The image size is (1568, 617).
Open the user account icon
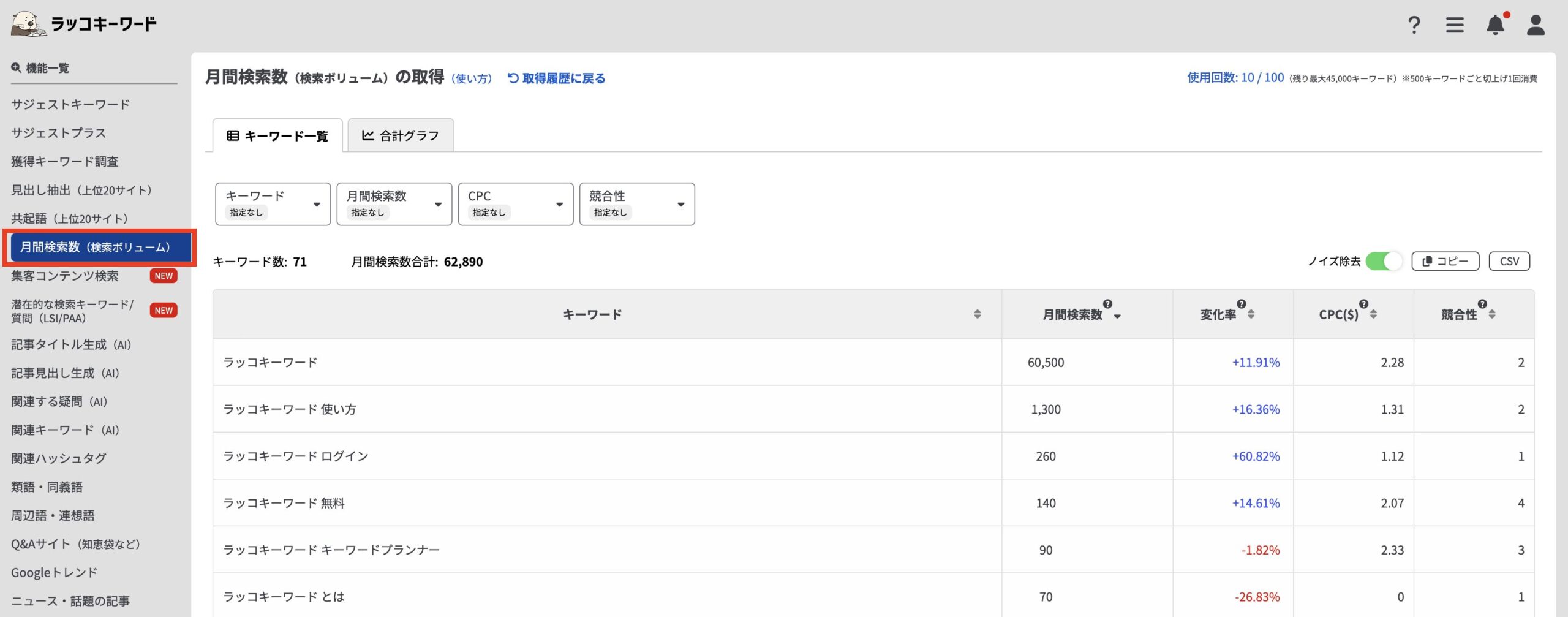point(1536,25)
